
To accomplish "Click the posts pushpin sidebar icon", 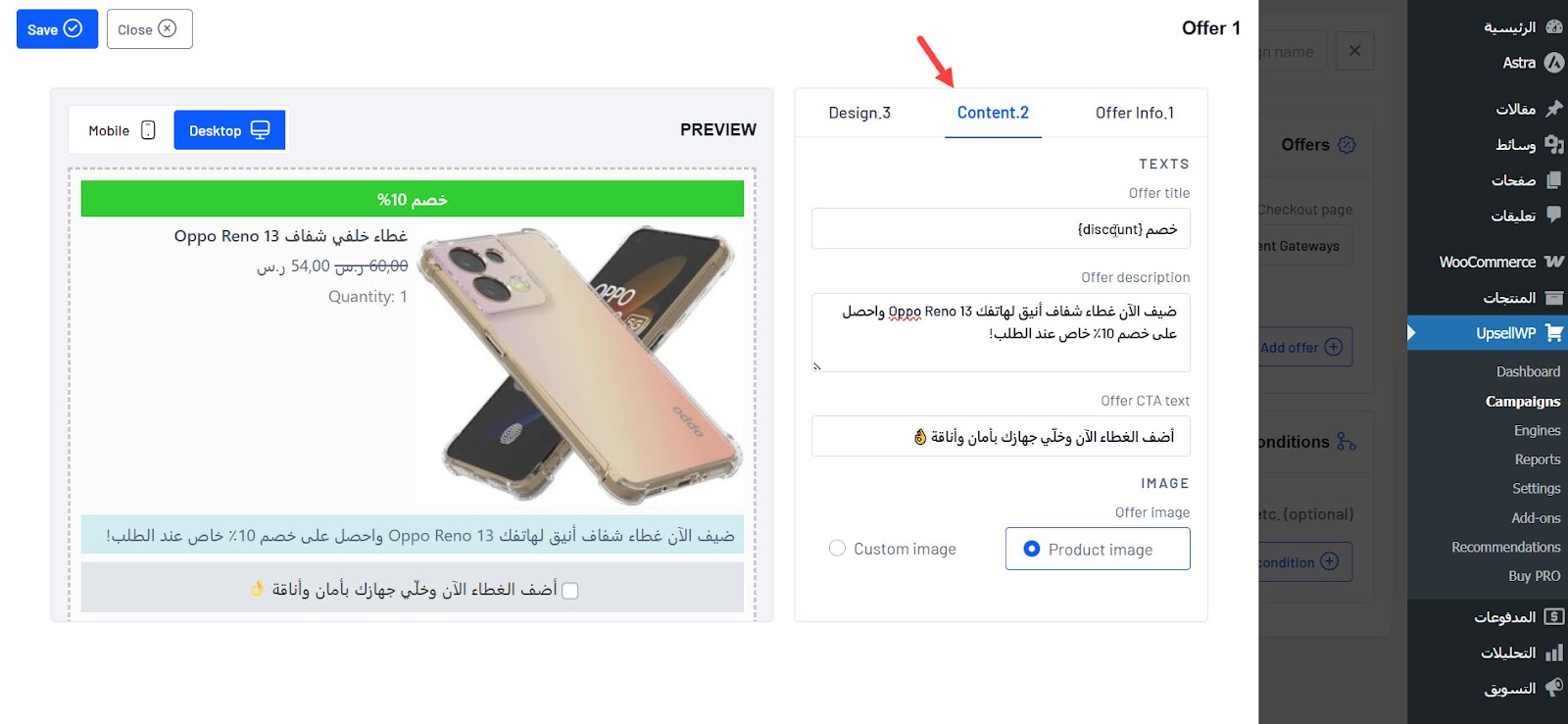I will pyautogui.click(x=1554, y=109).
